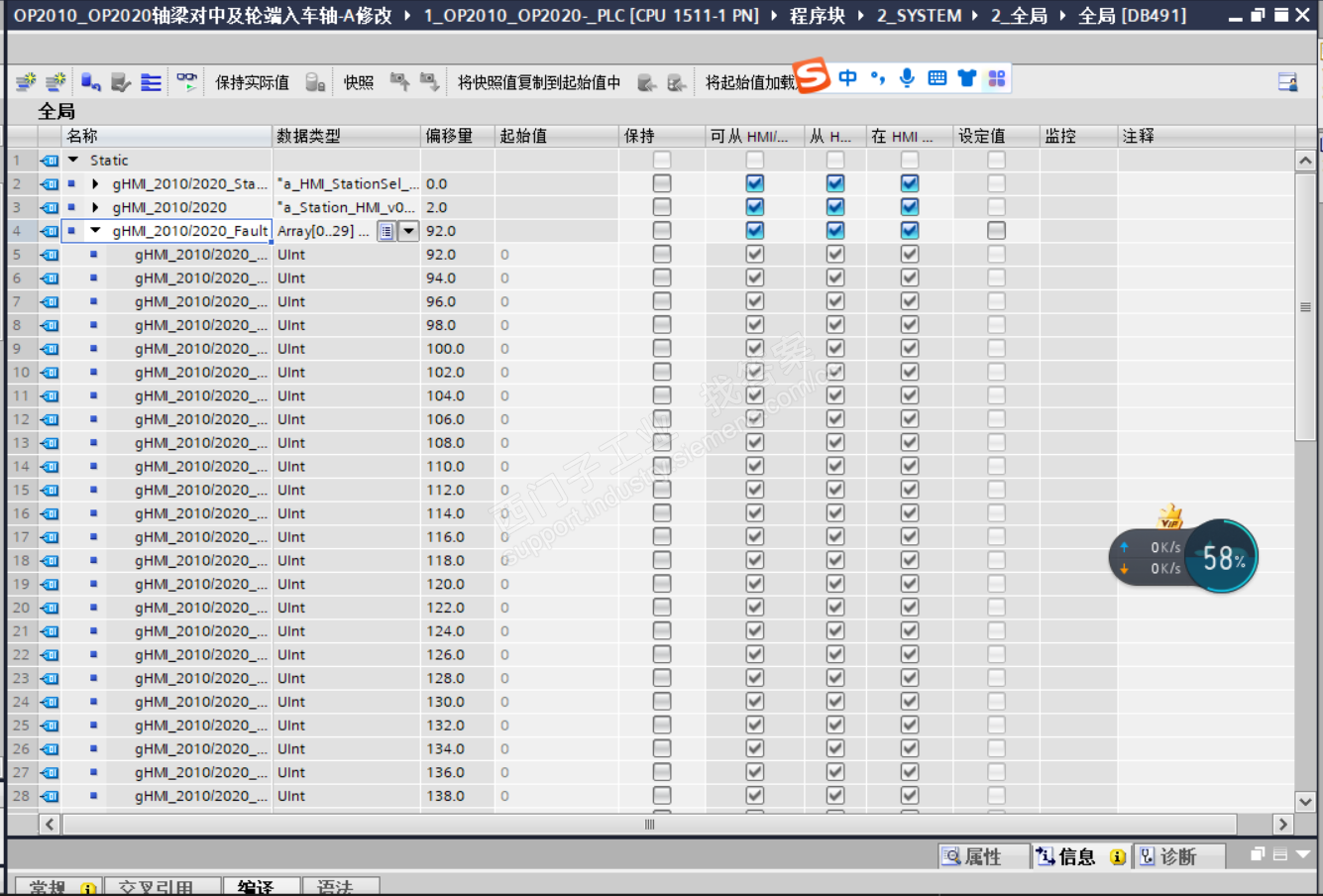The image size is (1323, 896).
Task: Expand the gHMI_2010/2020 row 3 node
Action: click(x=95, y=207)
